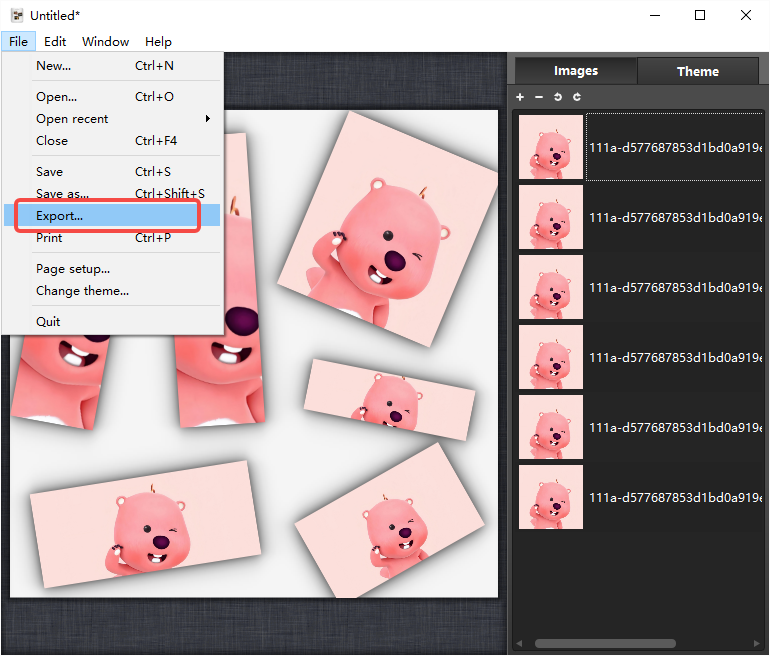Viewport: 770px width, 656px height.
Task: Click the remove image minus icon
Action: coord(539,97)
